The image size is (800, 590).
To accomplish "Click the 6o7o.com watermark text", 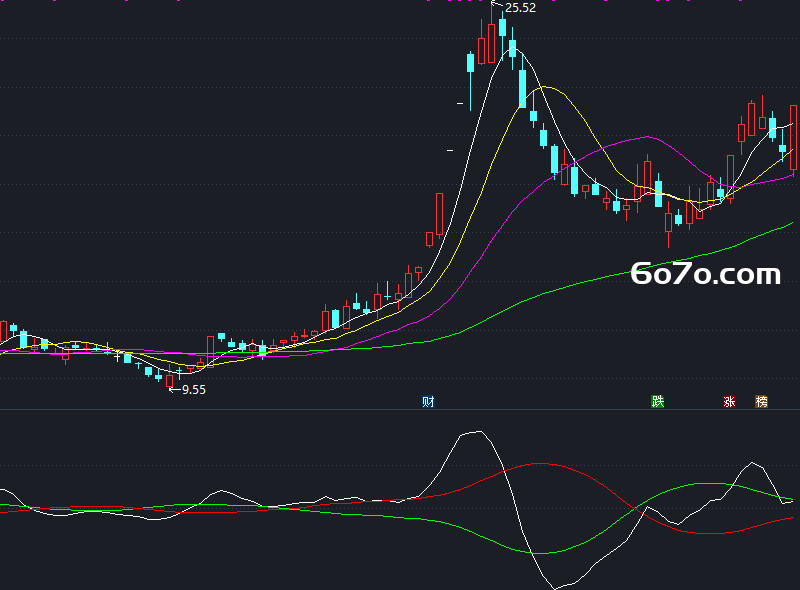I will [706, 274].
